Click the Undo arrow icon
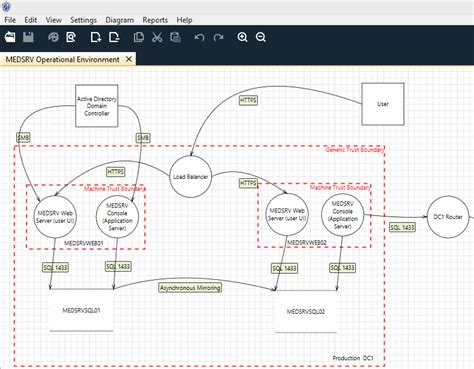The width and height of the screenshot is (474, 369). click(x=199, y=37)
